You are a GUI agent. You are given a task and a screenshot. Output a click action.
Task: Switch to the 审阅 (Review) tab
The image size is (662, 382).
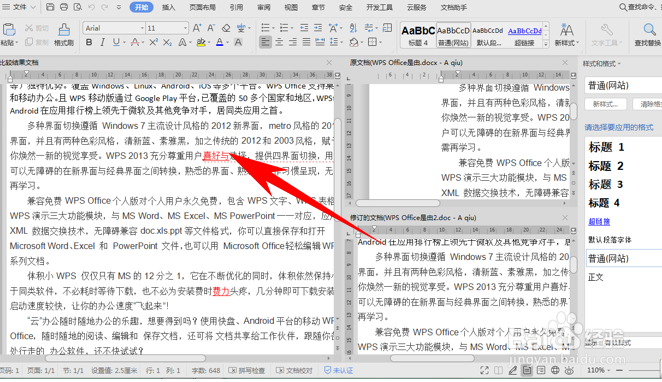click(264, 7)
